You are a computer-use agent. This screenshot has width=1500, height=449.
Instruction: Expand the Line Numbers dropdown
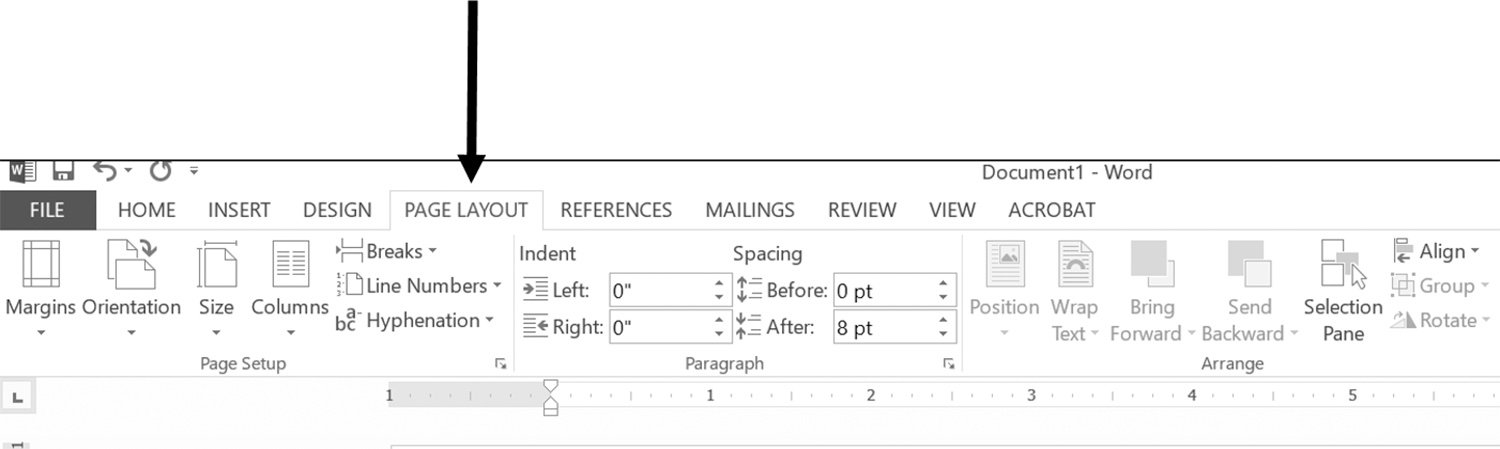419,286
